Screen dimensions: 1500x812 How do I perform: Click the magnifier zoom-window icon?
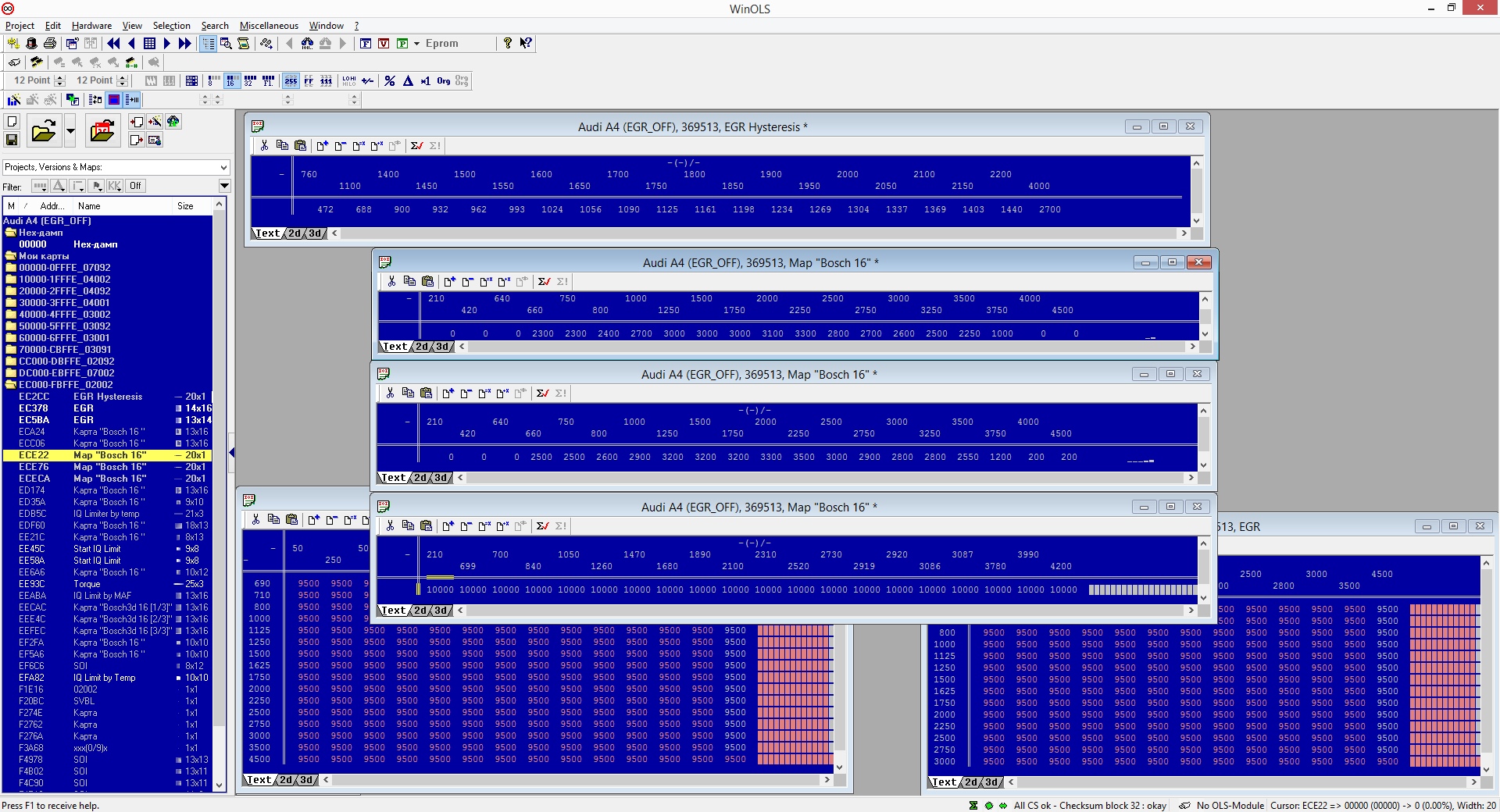pyautogui.click(x=226, y=44)
